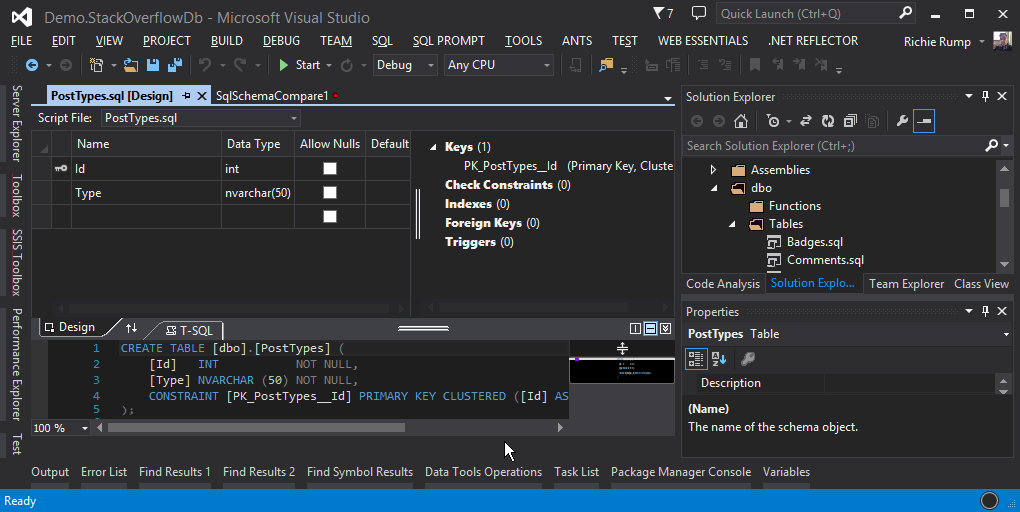Click the Property Pages wrench in Properties

pyautogui.click(x=748, y=358)
